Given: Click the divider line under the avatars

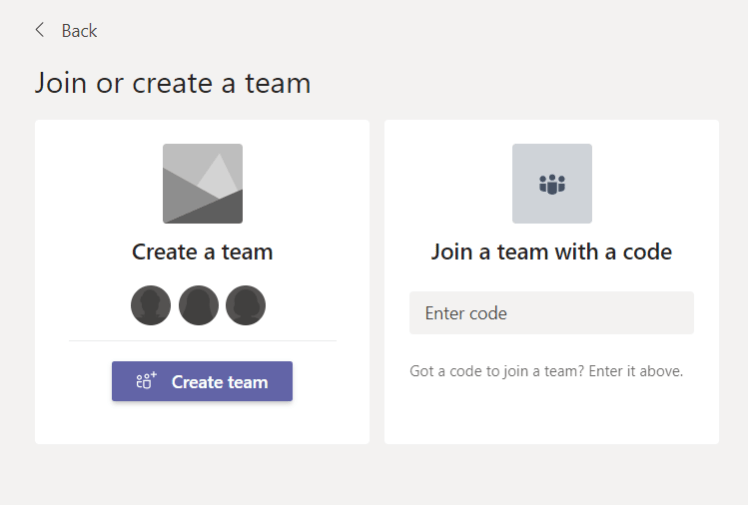Looking at the screenshot, I should pyautogui.click(x=202, y=341).
